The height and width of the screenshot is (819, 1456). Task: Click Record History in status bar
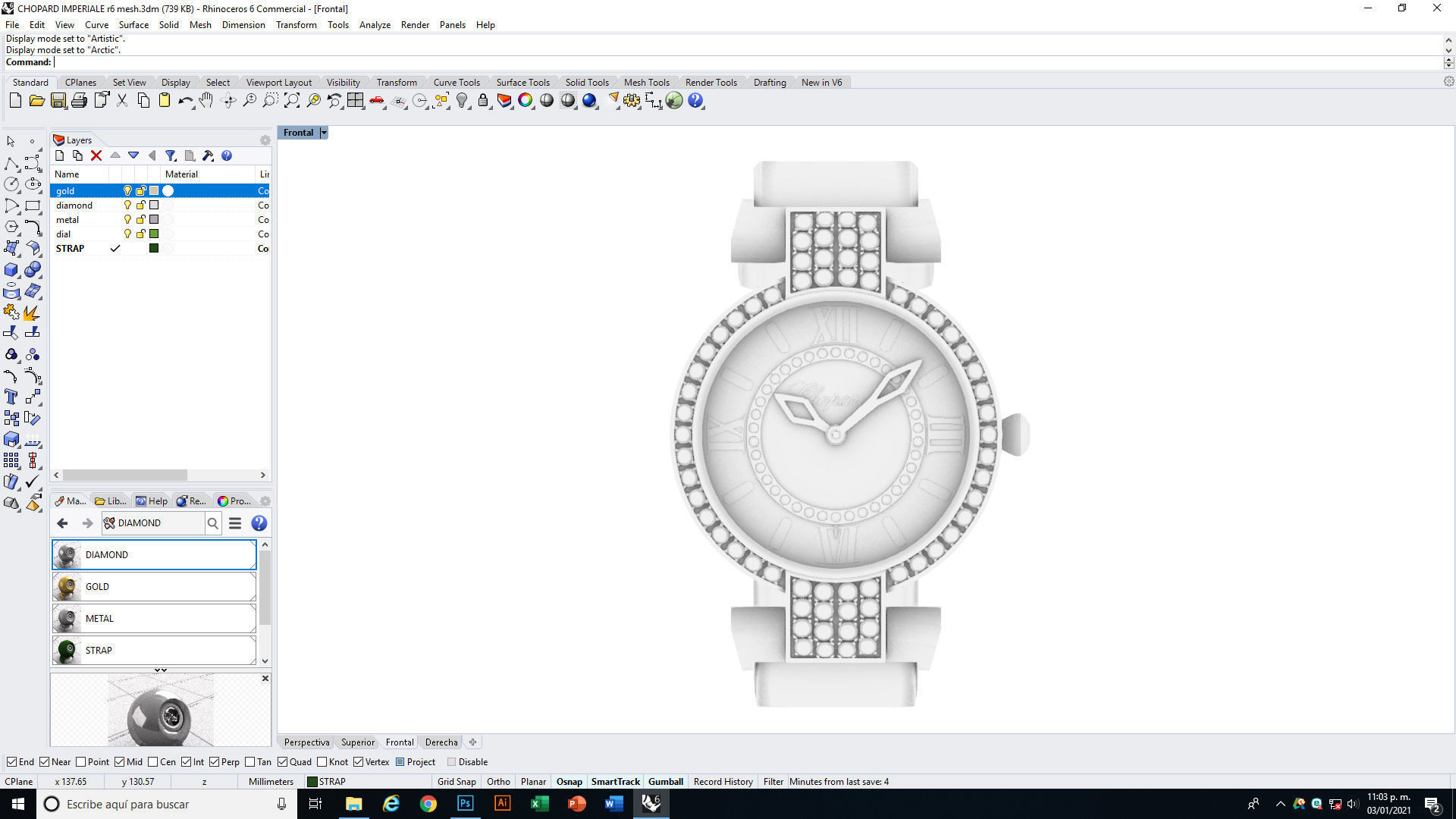[x=723, y=782]
